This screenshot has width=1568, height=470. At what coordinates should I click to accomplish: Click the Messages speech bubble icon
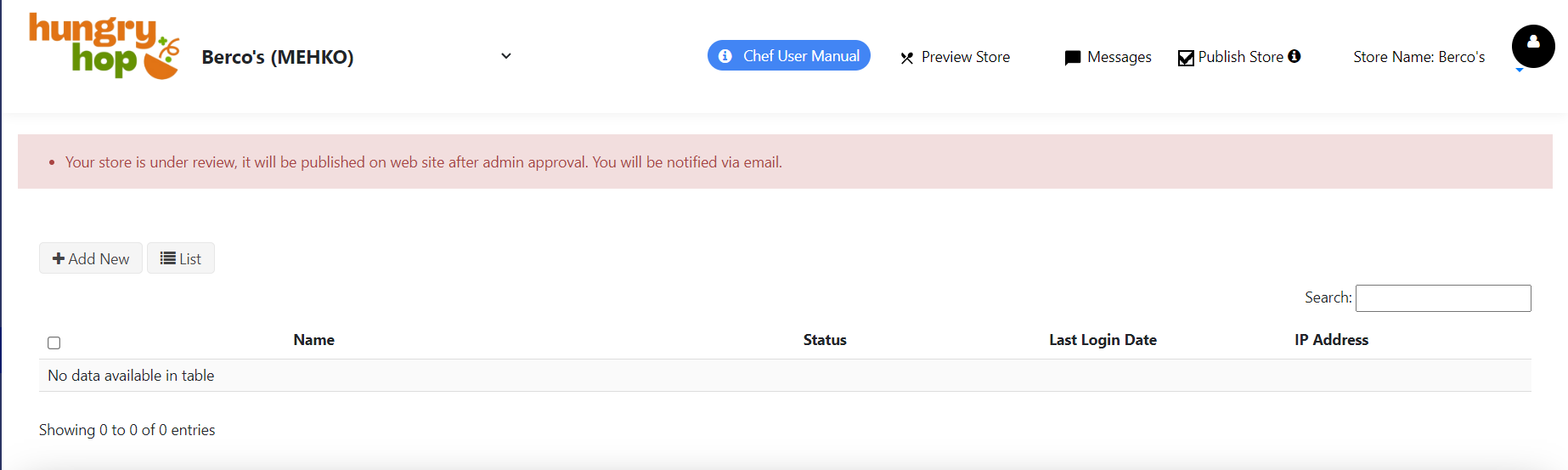pos(1073,58)
